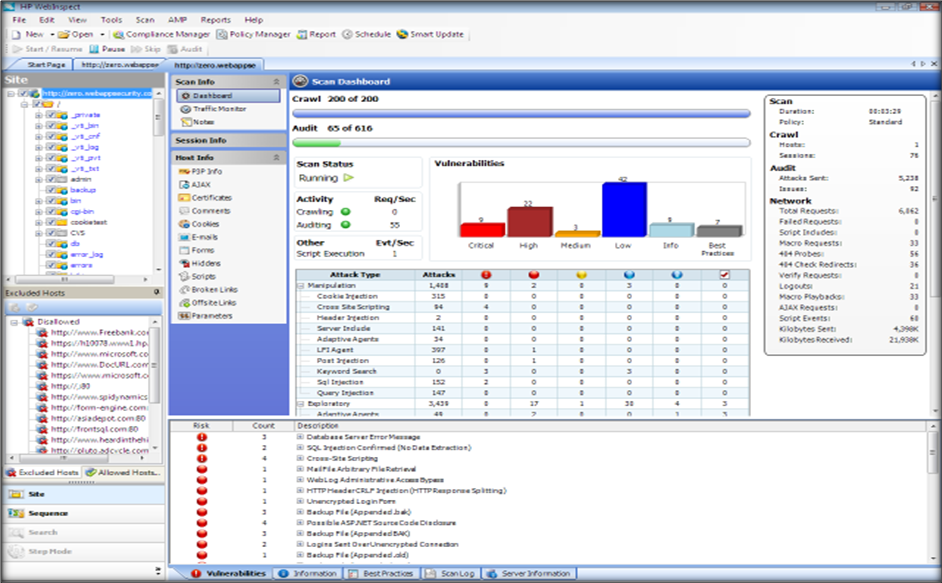Toggle checkbox for admin folder
942x583 pixels.
[x=51, y=179]
